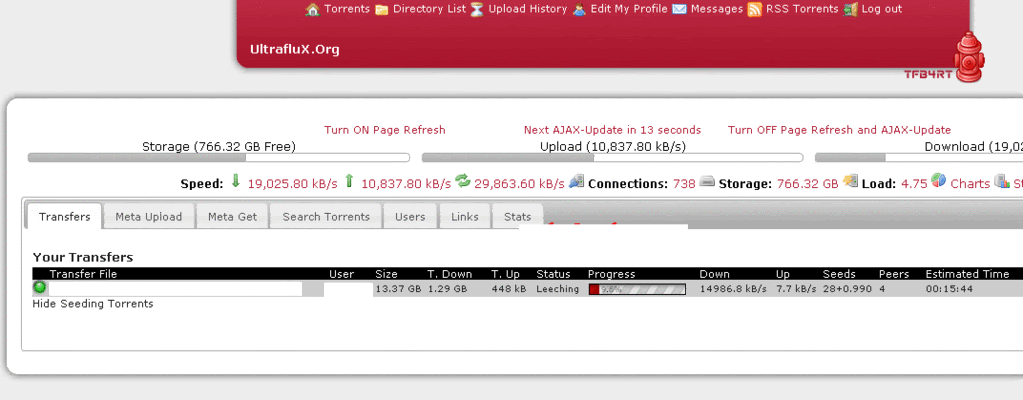Image resolution: width=1023 pixels, height=400 pixels.
Task: Click the red fire hydrant logo
Action: pos(967,58)
